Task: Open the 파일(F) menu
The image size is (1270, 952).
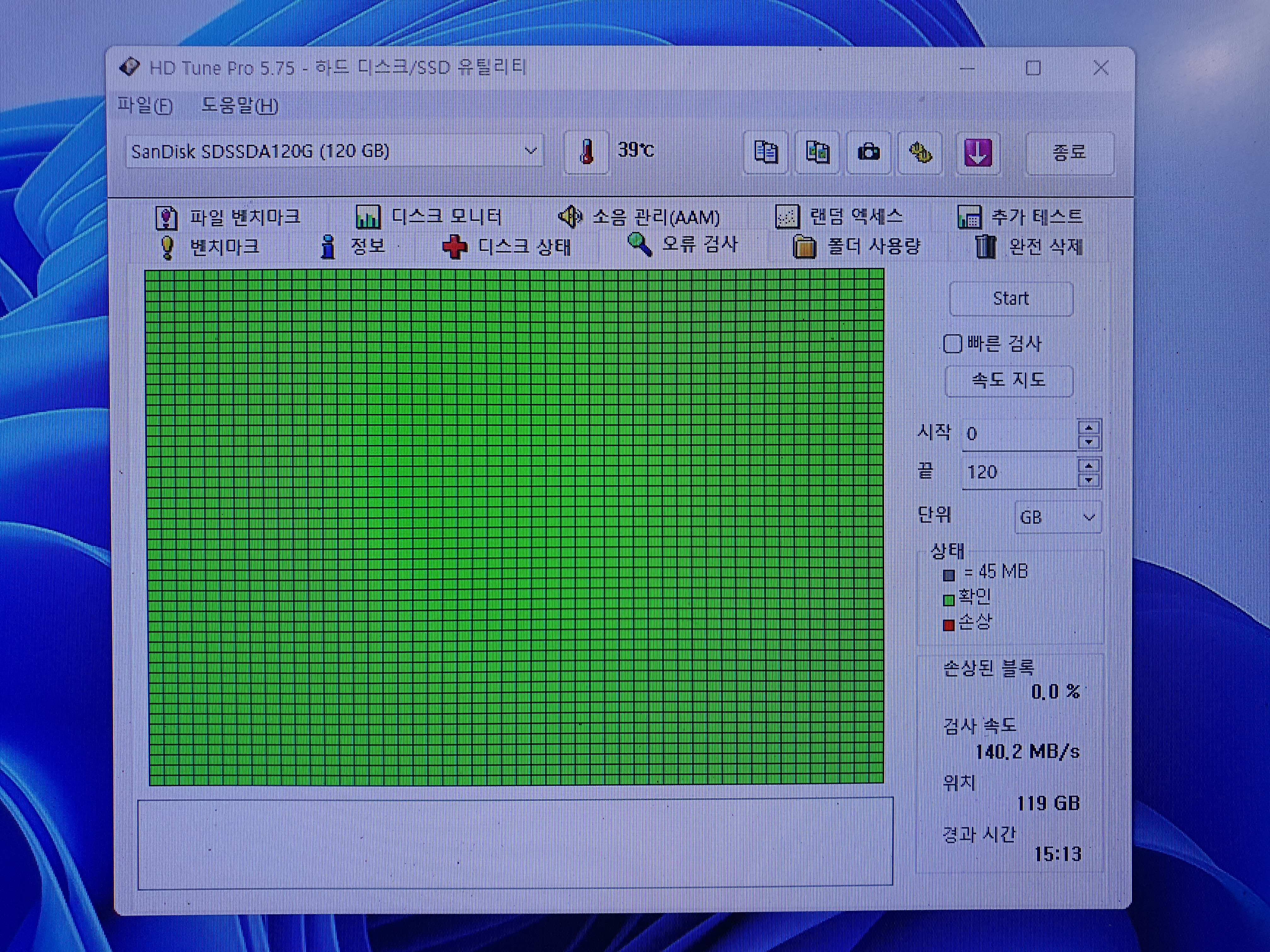Action: coord(145,105)
